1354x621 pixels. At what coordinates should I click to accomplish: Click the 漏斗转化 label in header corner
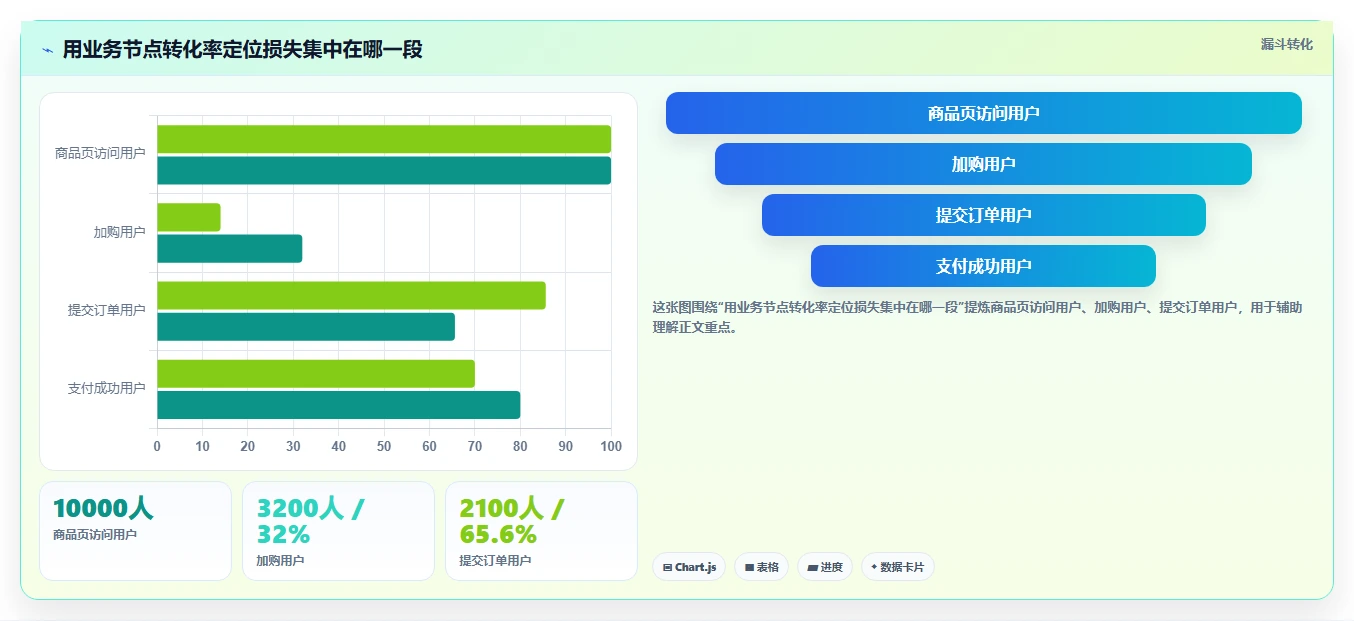pyautogui.click(x=1286, y=44)
